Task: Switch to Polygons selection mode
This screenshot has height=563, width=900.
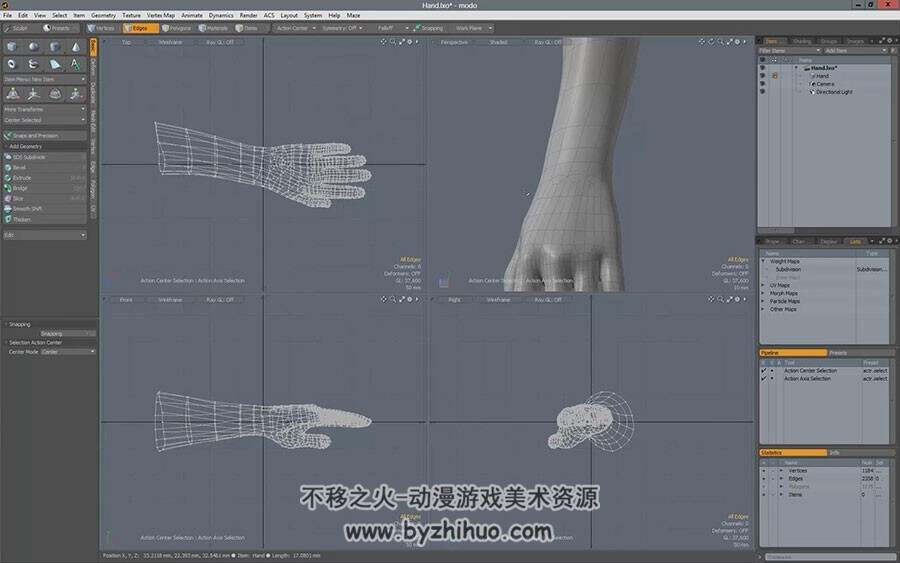Action: tap(177, 28)
